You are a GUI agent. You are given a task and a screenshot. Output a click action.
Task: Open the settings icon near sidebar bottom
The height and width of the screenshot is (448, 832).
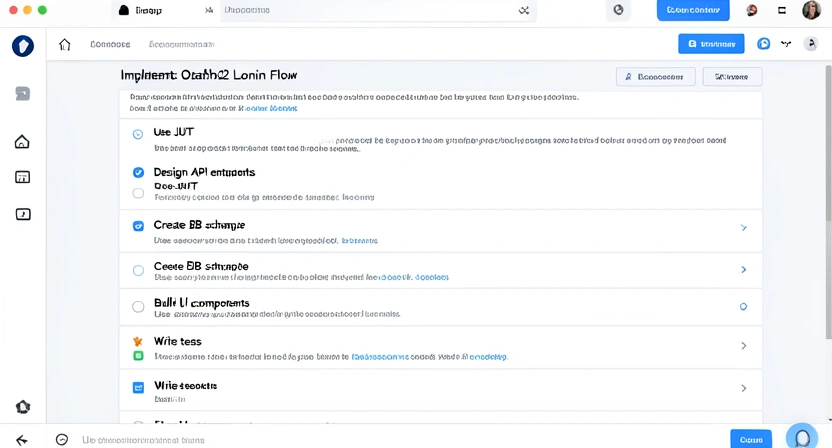click(23, 407)
